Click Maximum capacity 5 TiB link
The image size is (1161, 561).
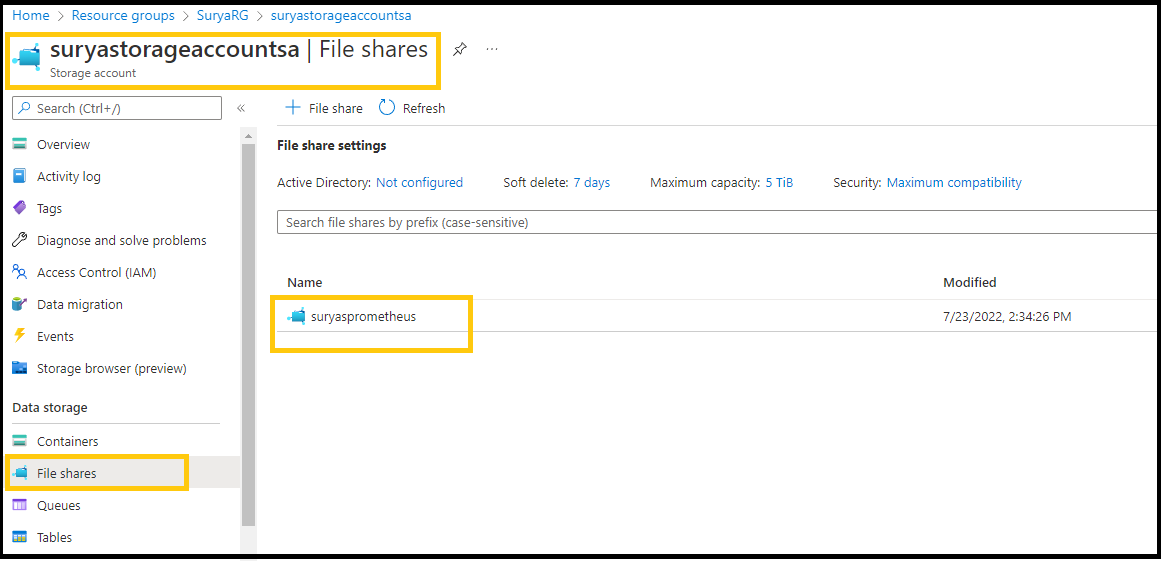click(x=779, y=182)
